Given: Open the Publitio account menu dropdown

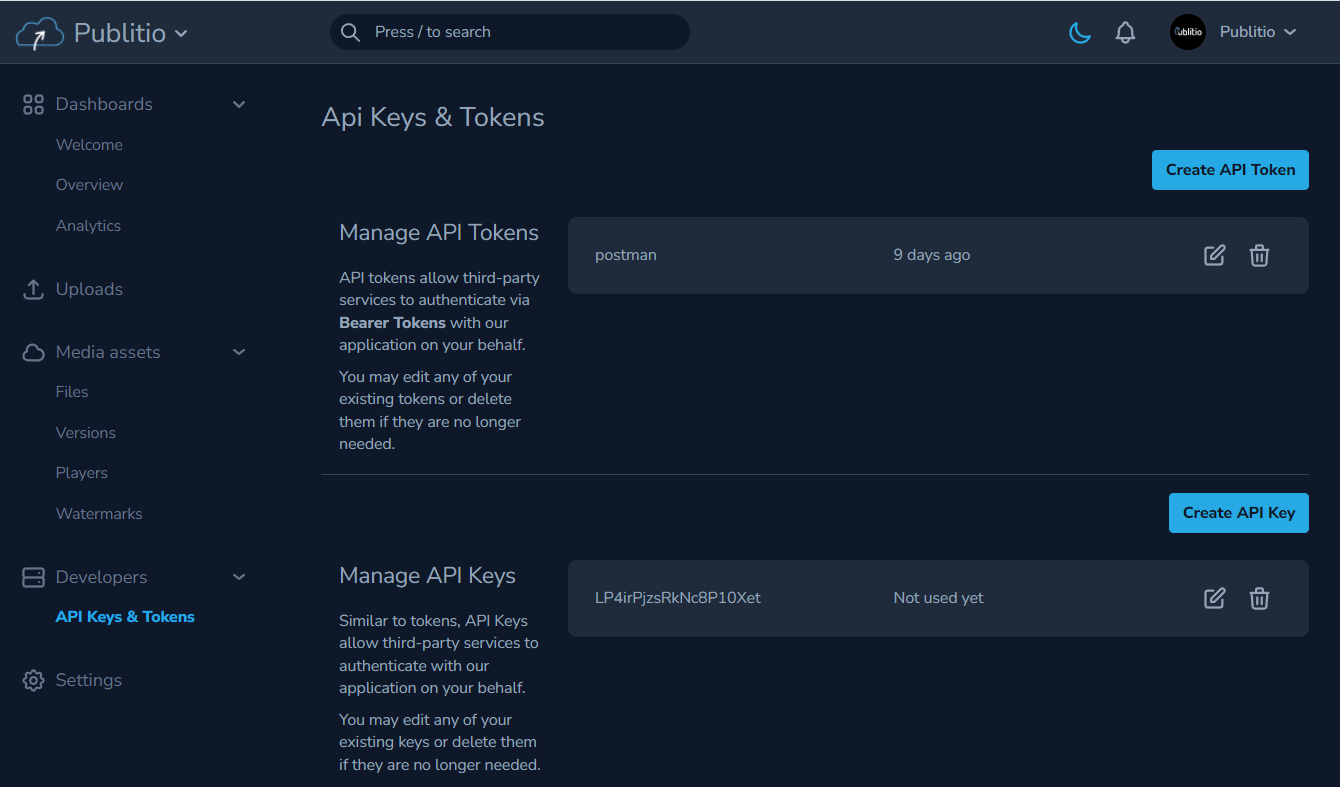Looking at the screenshot, I should pos(1258,32).
